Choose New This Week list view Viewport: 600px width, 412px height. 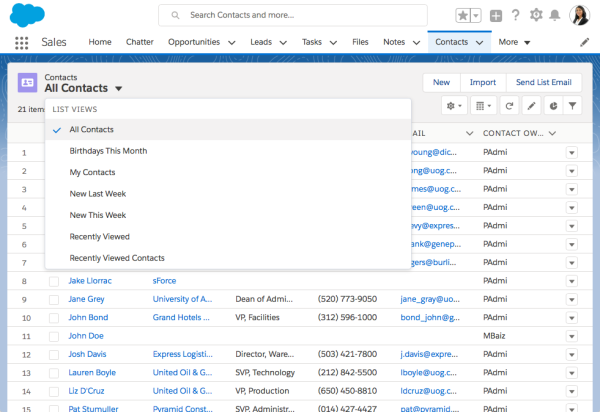[x=228, y=215]
